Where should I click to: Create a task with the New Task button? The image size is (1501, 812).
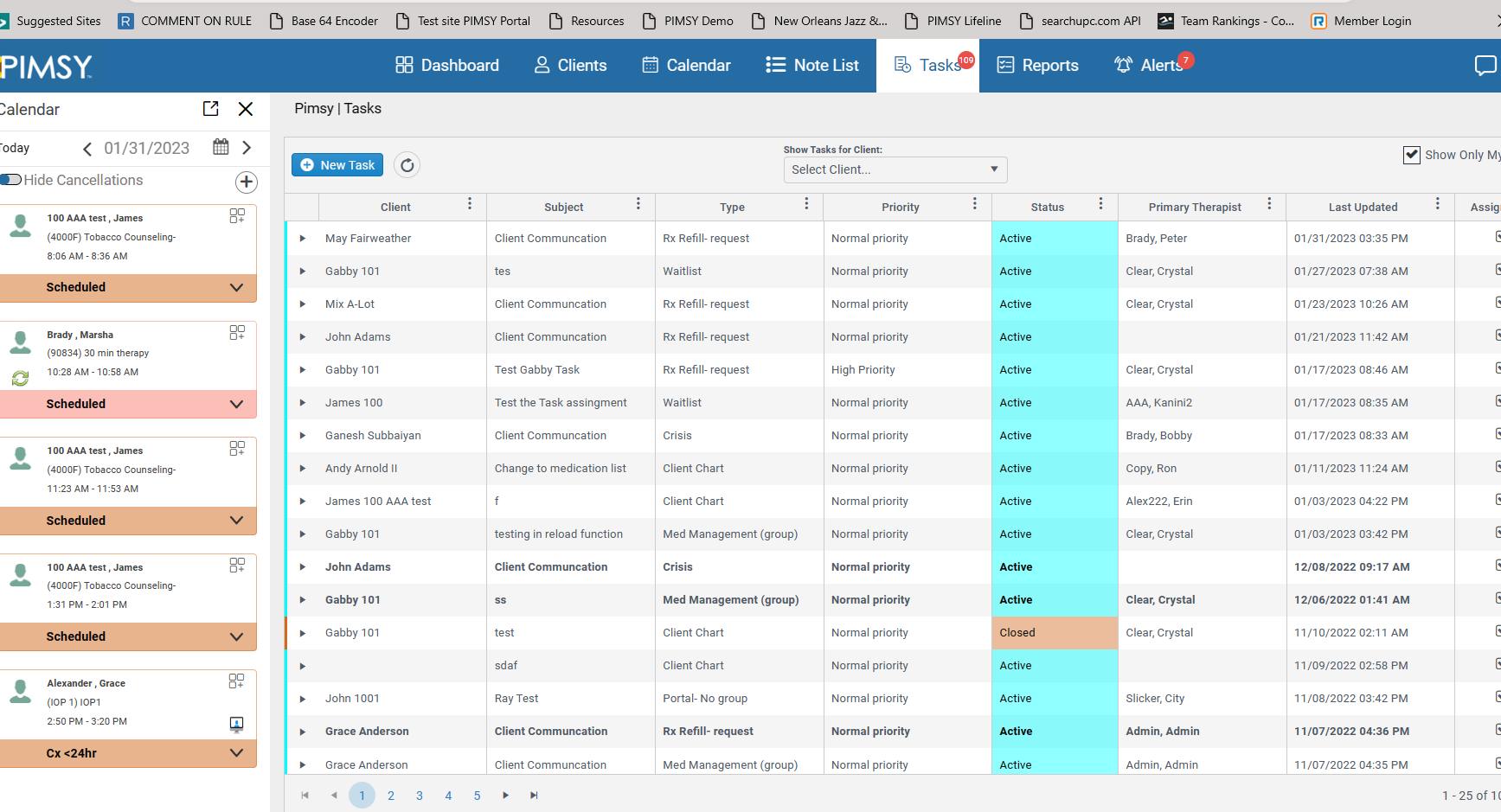tap(337, 164)
